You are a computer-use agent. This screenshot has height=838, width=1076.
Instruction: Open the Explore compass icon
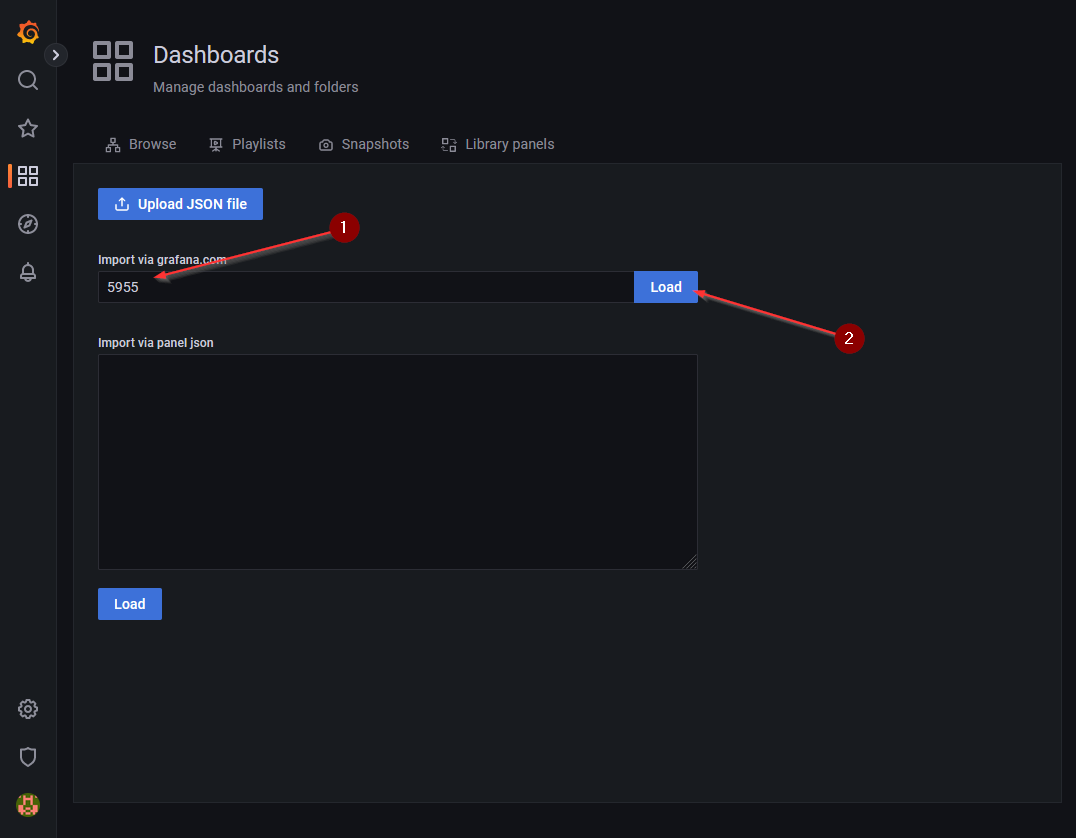tap(28, 224)
